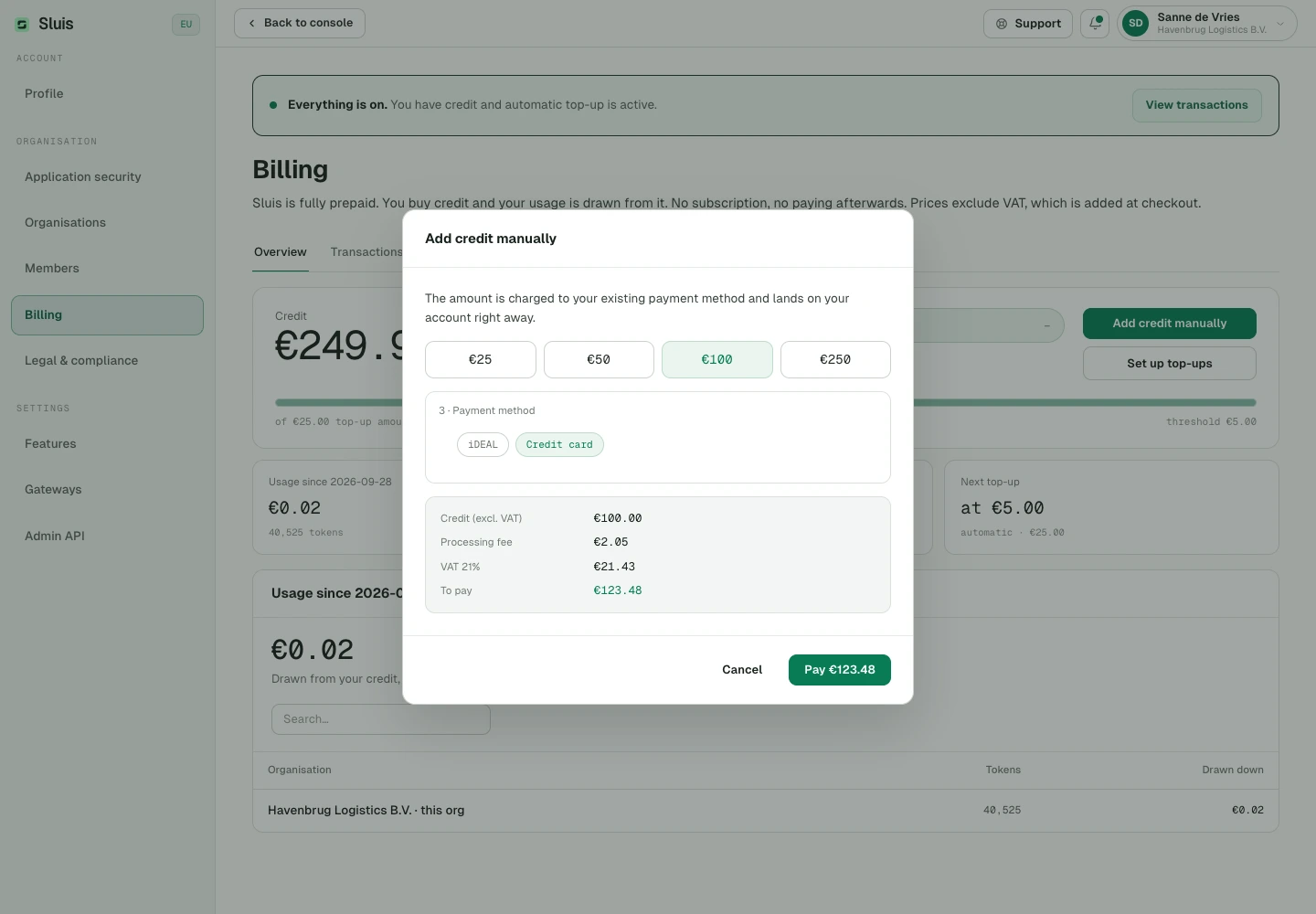Choose iDEAL payment method
The width and height of the screenshot is (1316, 914).
483,445
